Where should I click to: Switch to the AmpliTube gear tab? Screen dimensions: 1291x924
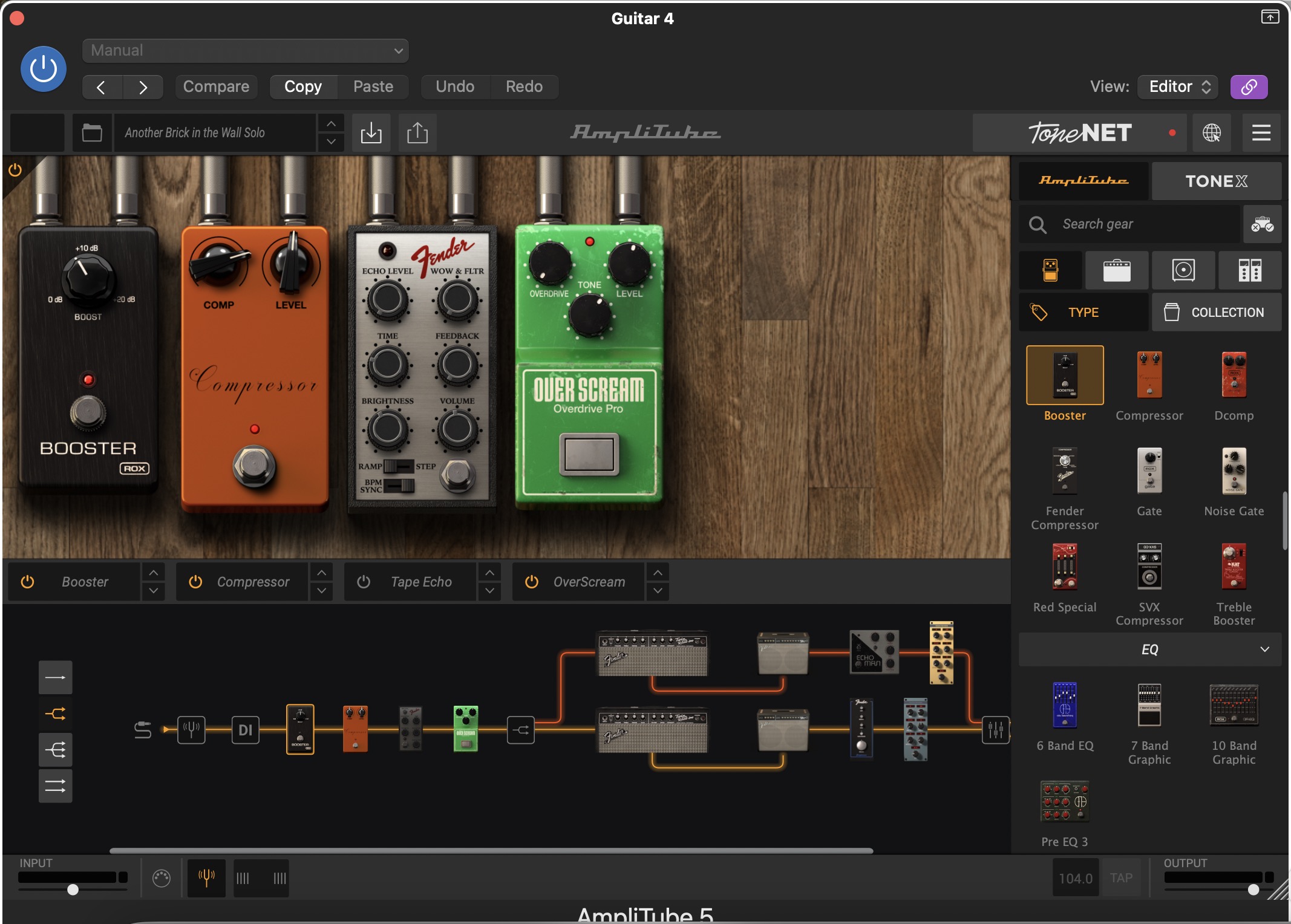1083,181
